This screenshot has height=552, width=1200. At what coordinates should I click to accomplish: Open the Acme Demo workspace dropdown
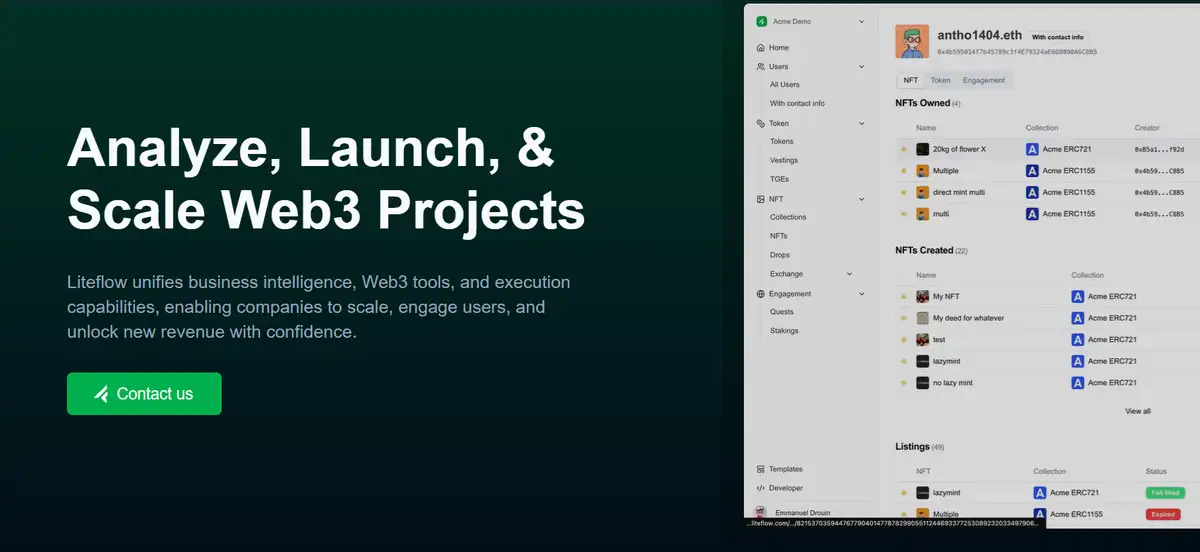(861, 21)
